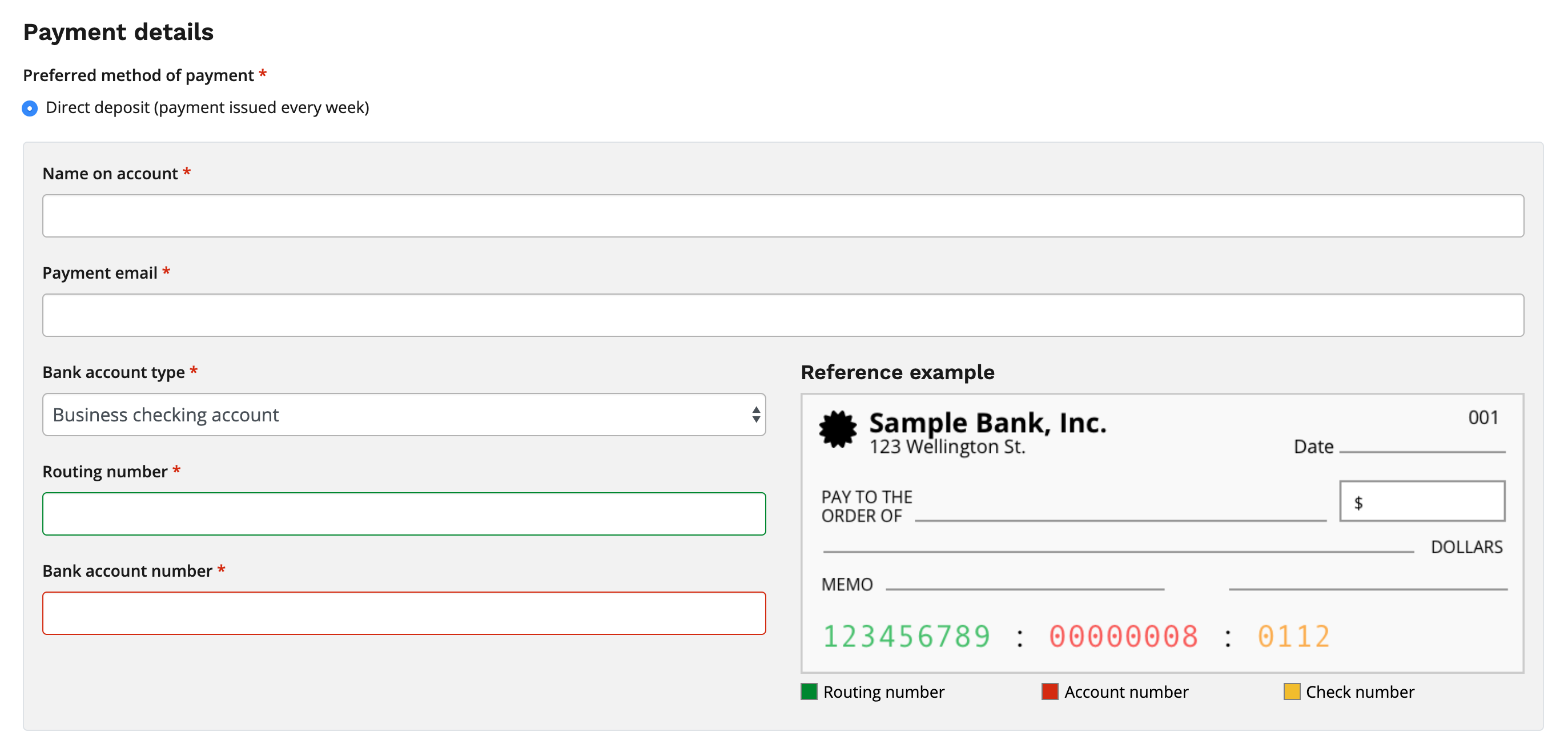Click the Date label on the cheque

pyautogui.click(x=1313, y=447)
